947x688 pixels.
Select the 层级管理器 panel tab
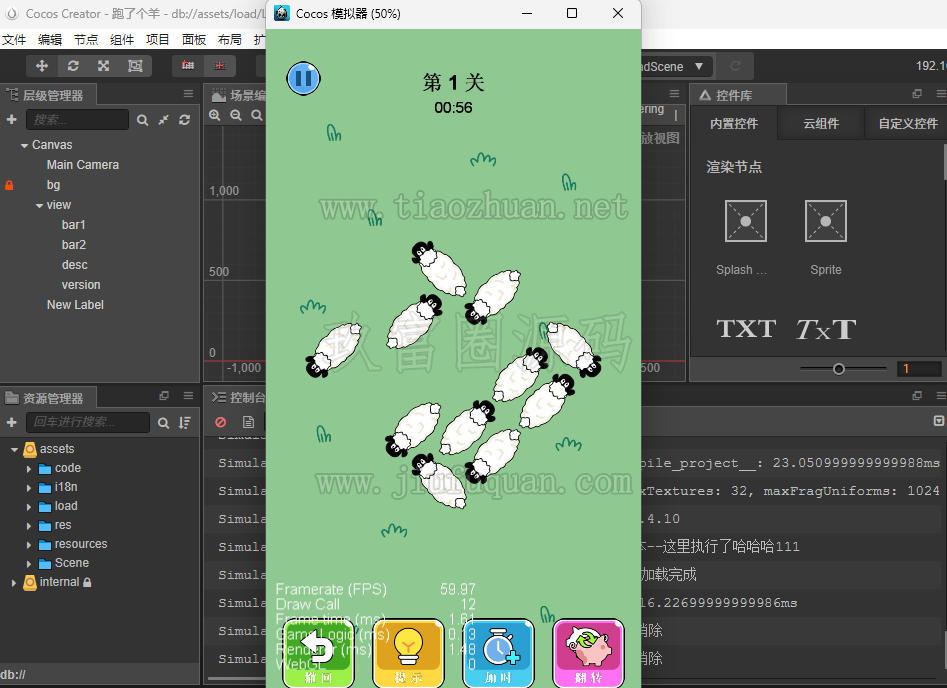[x=48, y=95]
